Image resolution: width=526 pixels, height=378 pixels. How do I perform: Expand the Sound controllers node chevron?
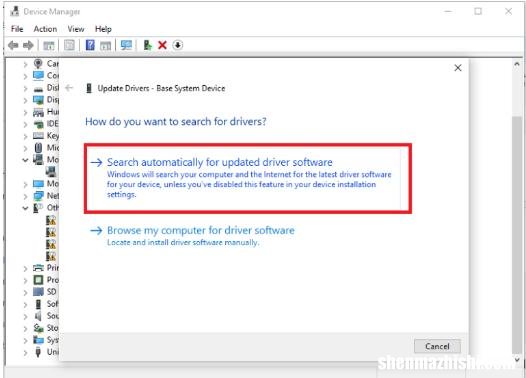pos(25,316)
